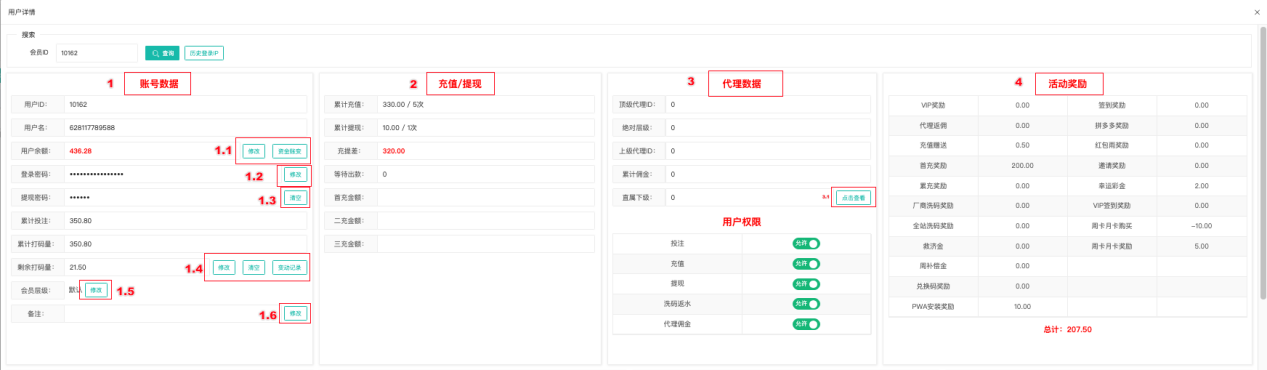Click the user balance 436.28
Screen dimensions: 1267x370
click(81, 151)
